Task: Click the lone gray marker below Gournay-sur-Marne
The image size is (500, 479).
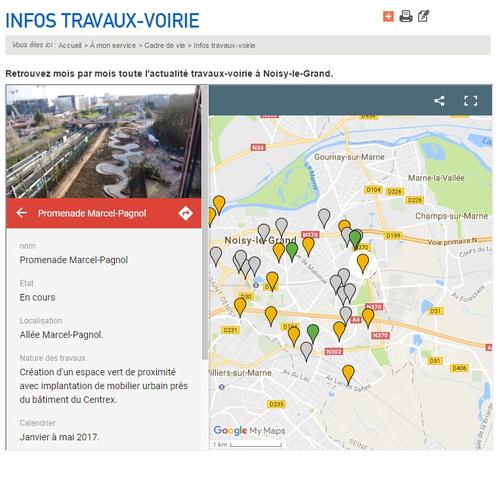Action: 324,217
